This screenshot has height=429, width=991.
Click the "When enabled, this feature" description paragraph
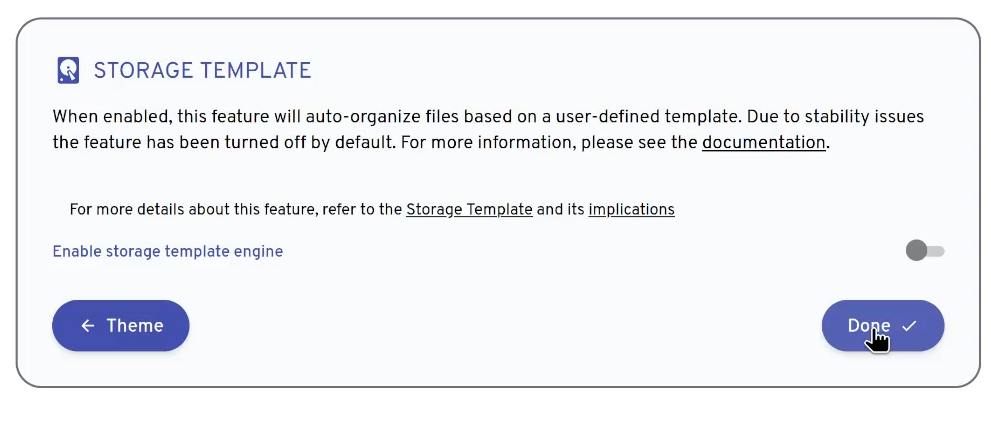pyautogui.click(x=488, y=130)
